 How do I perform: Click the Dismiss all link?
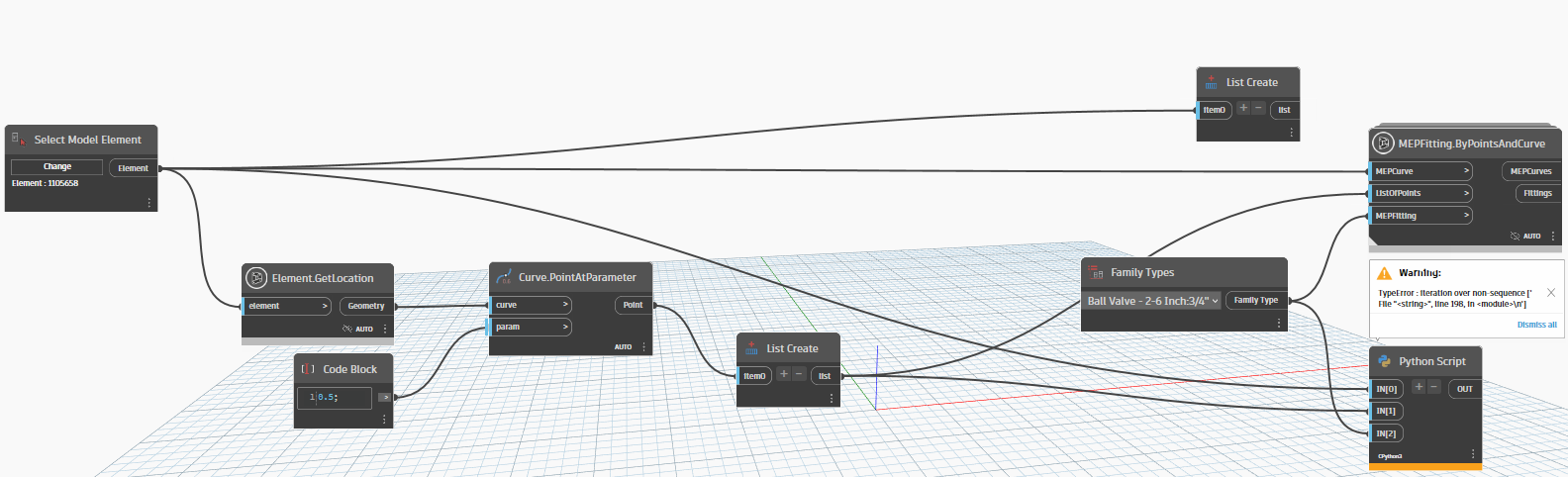pyautogui.click(x=1536, y=325)
